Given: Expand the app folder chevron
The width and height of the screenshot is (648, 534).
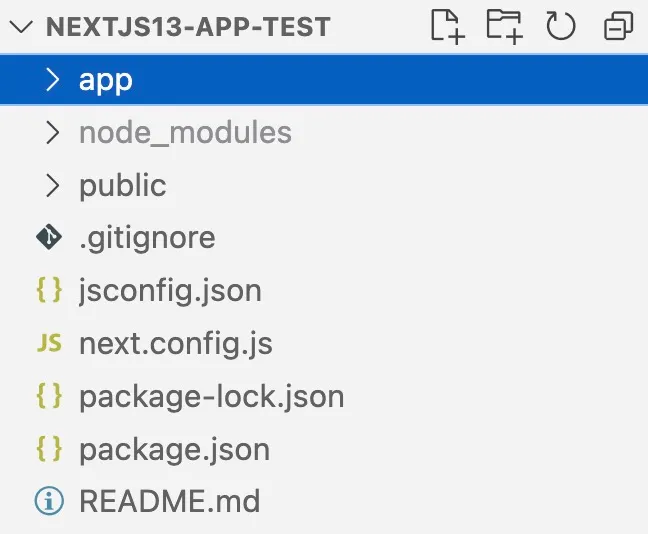Looking at the screenshot, I should [x=52, y=79].
